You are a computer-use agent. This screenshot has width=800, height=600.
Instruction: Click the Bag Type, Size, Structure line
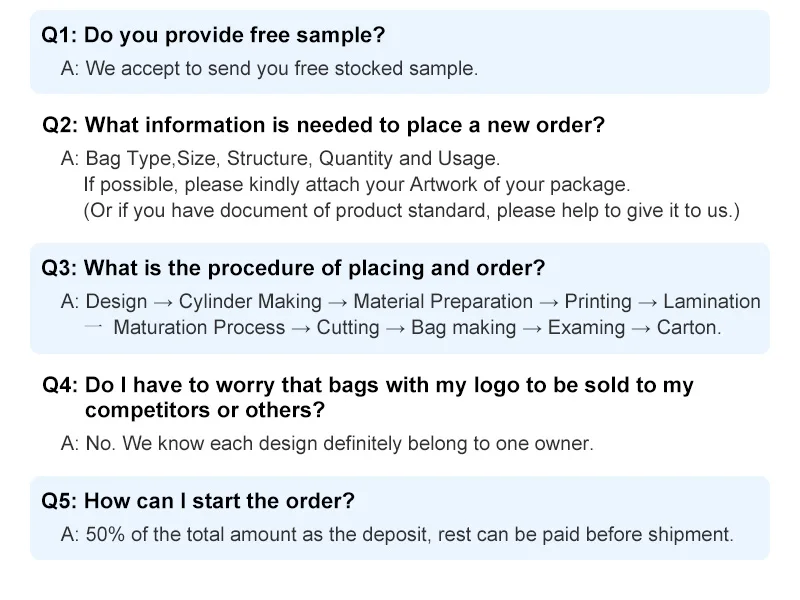pyautogui.click(x=280, y=158)
